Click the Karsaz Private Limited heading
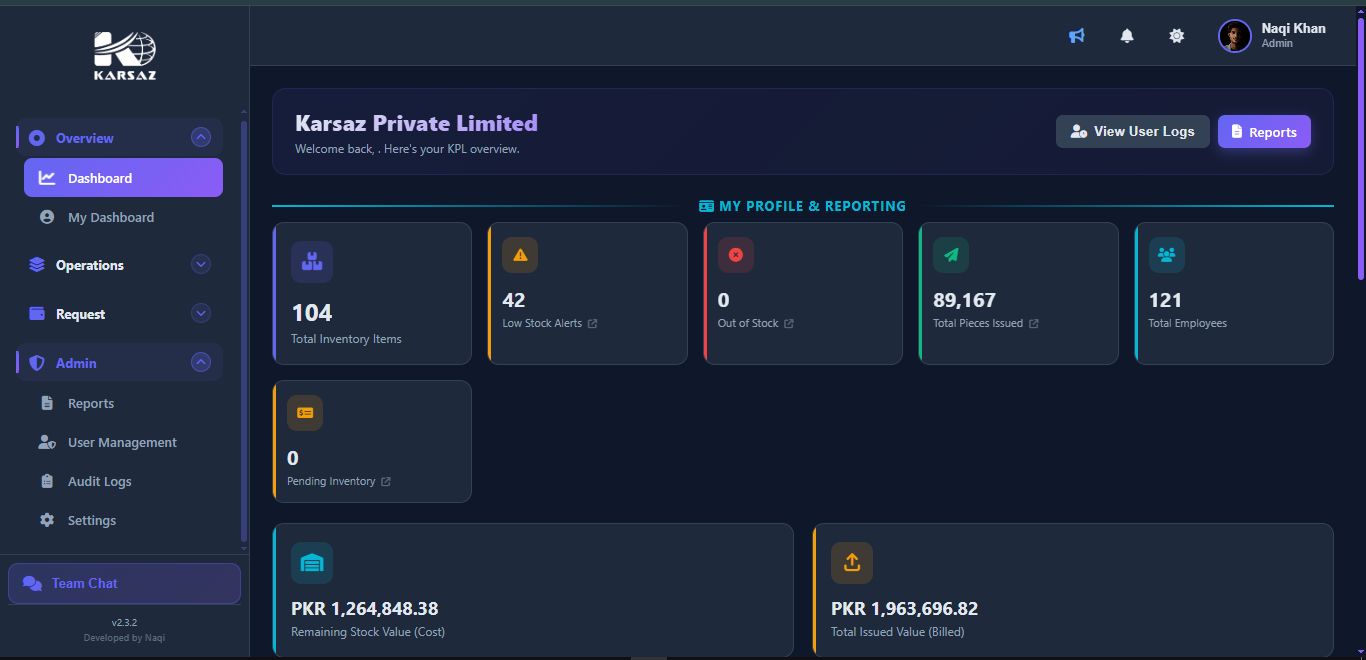This screenshot has width=1366, height=660. click(x=416, y=124)
